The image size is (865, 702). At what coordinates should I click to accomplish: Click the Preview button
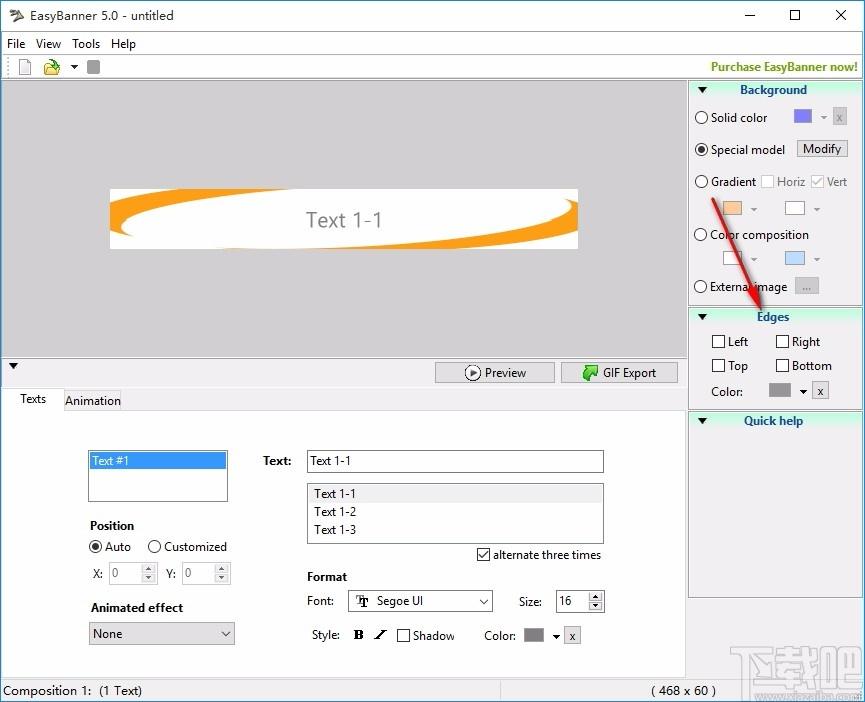(x=495, y=373)
